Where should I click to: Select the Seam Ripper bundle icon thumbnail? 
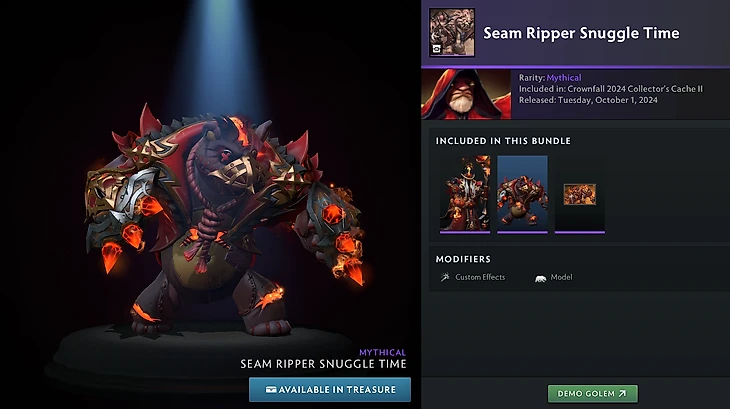tap(452, 33)
